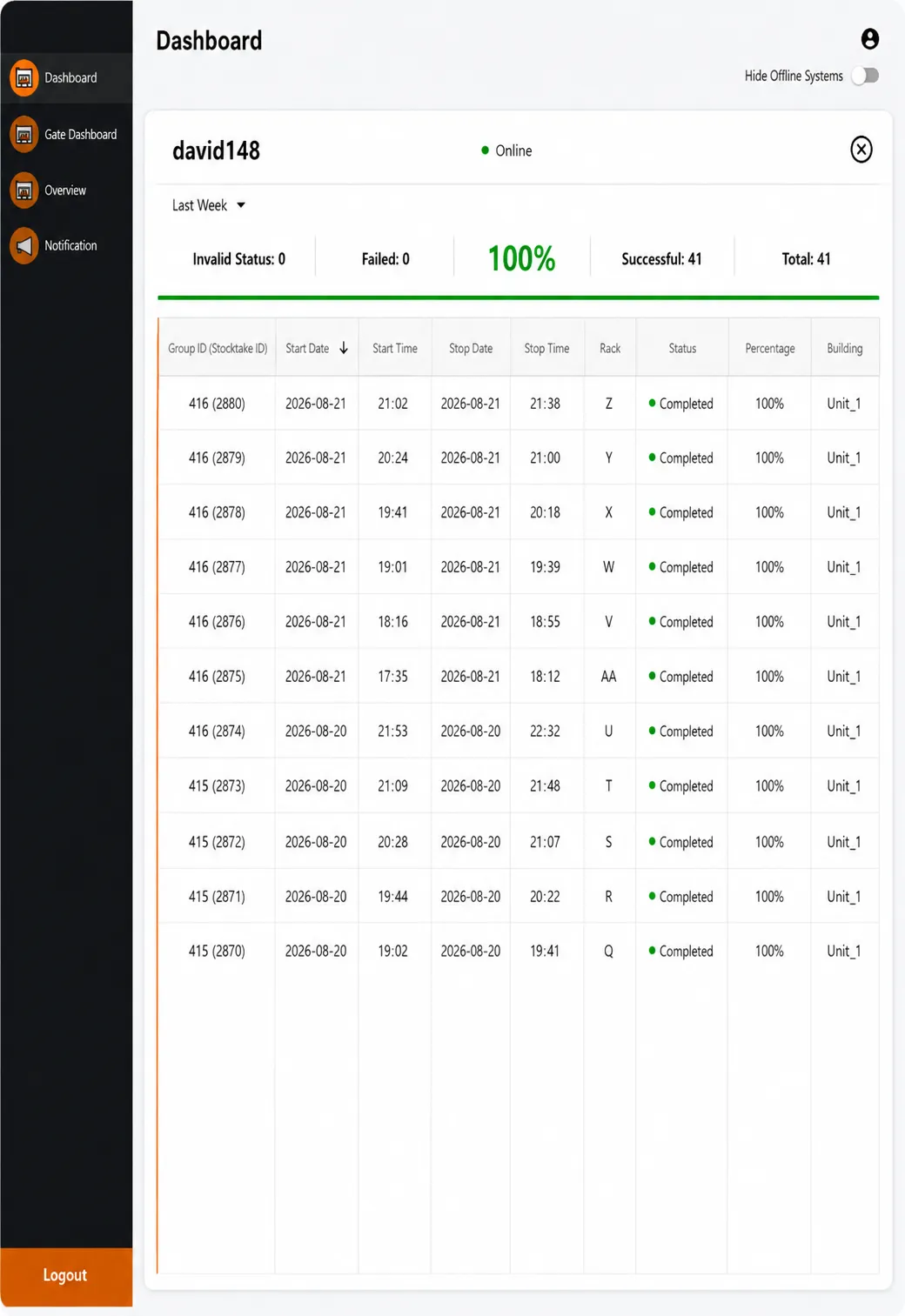The width and height of the screenshot is (905, 1316).
Task: Click the Gate Dashboard sidebar icon
Action: click(x=24, y=135)
